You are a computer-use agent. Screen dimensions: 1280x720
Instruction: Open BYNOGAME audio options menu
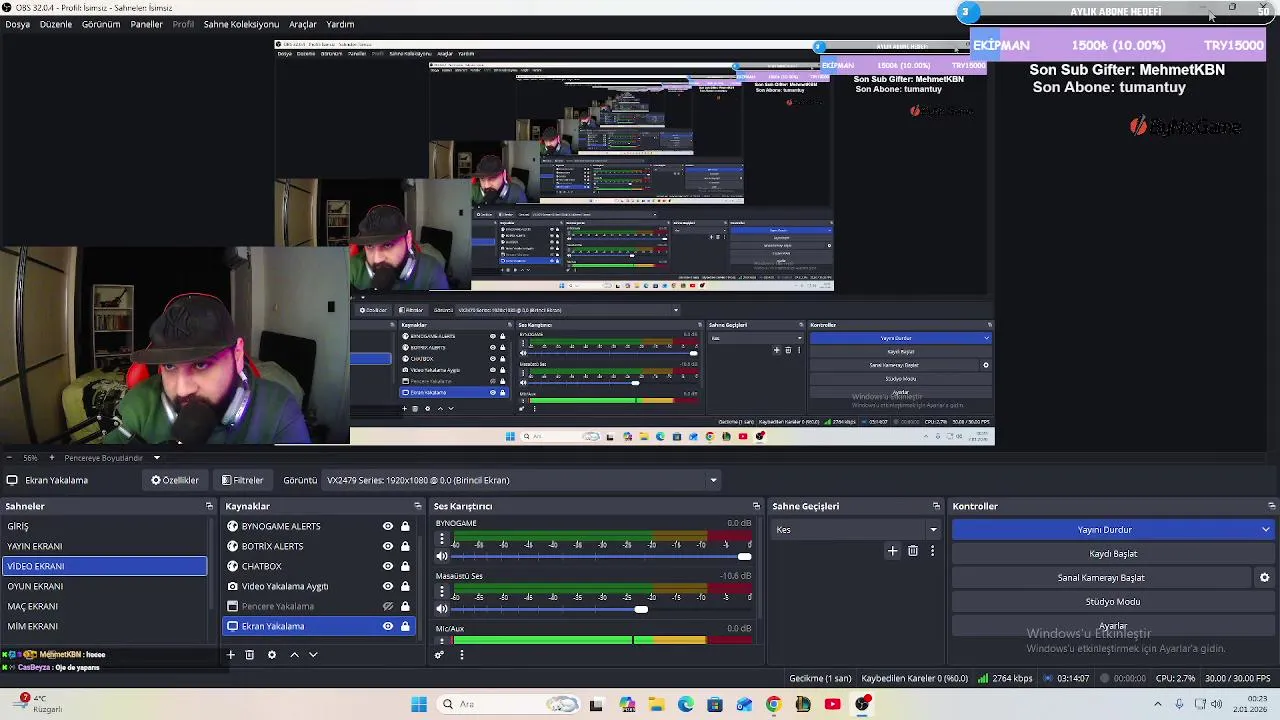442,539
